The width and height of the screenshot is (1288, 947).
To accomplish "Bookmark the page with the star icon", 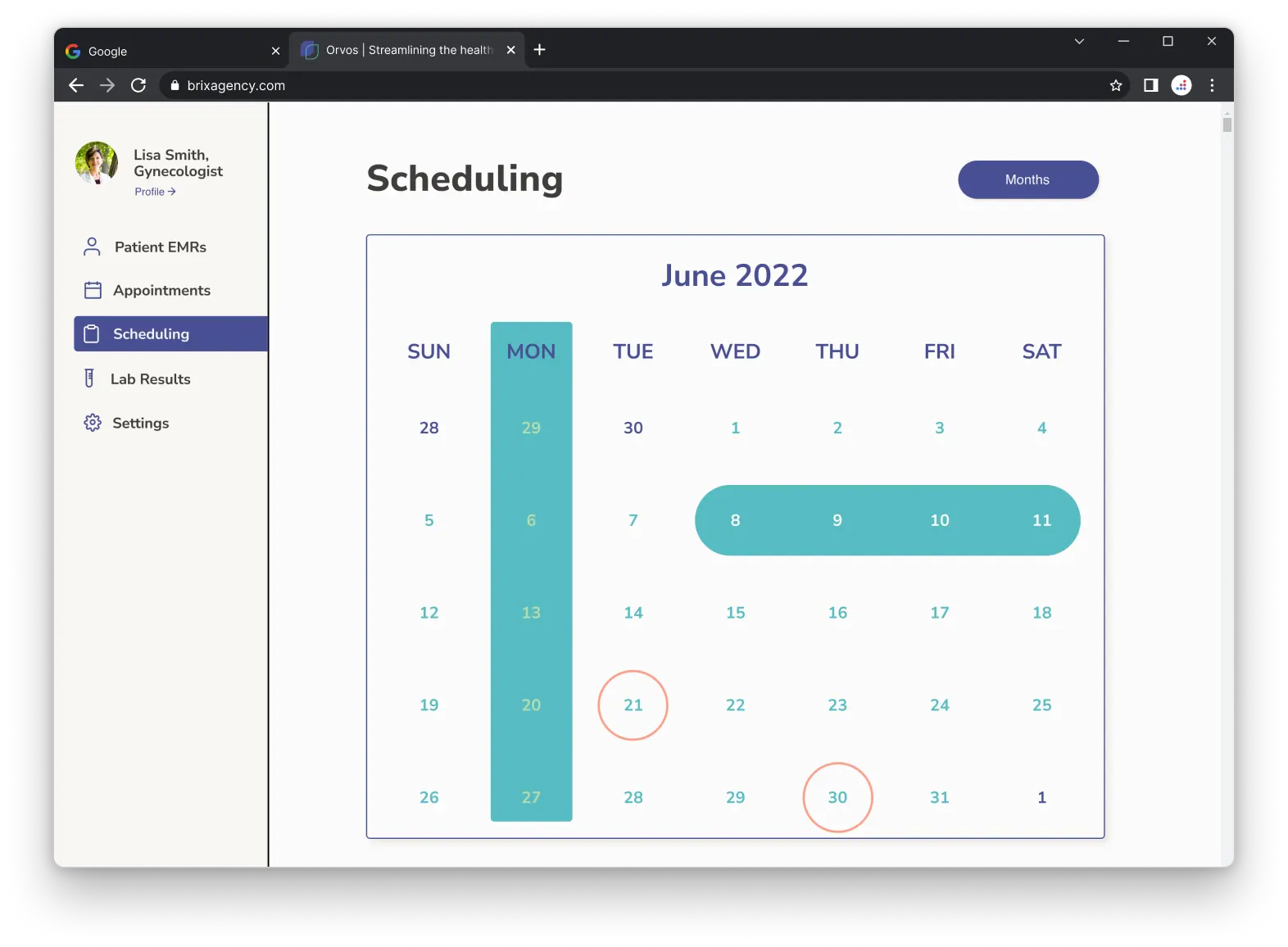I will pyautogui.click(x=1115, y=85).
